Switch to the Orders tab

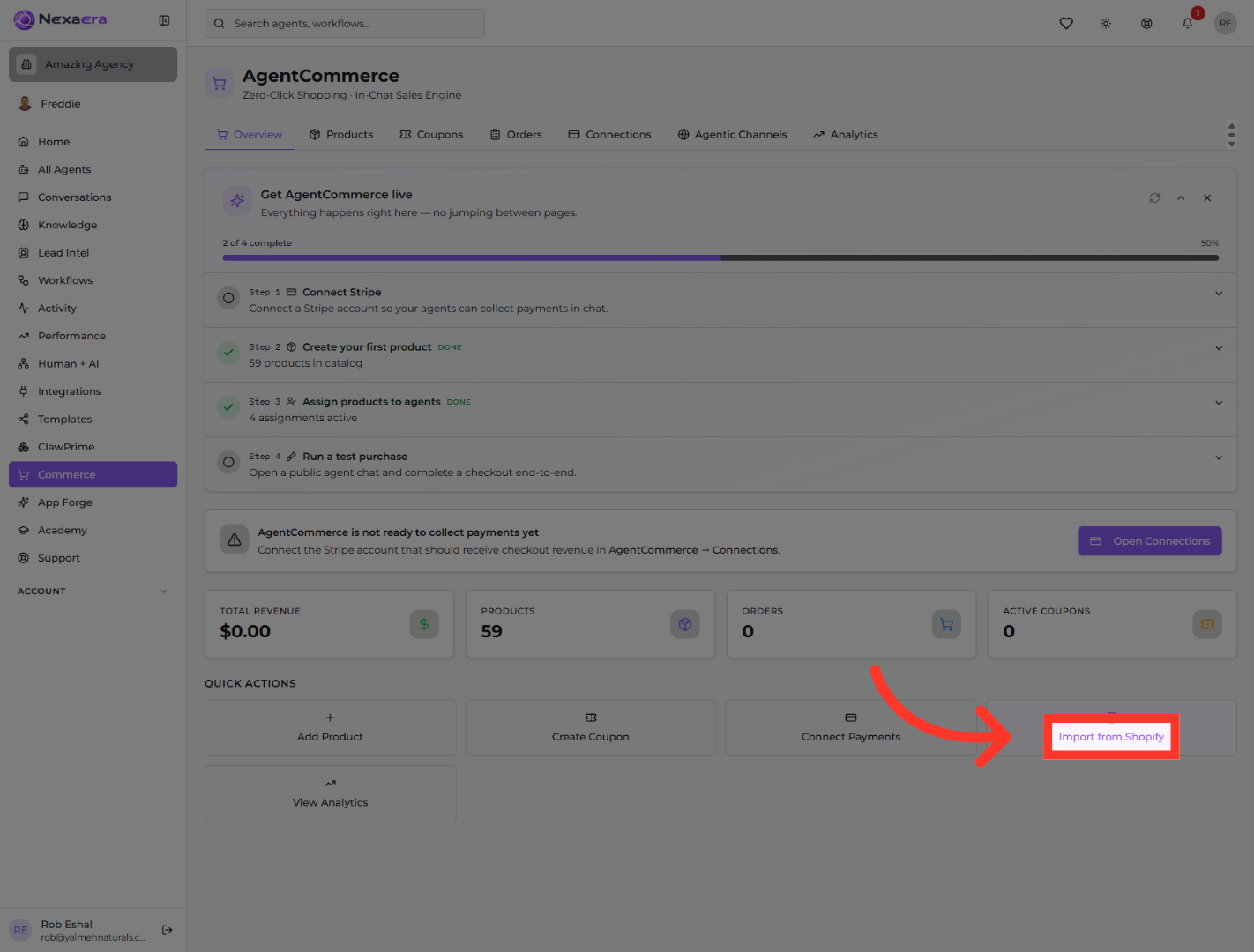click(516, 135)
